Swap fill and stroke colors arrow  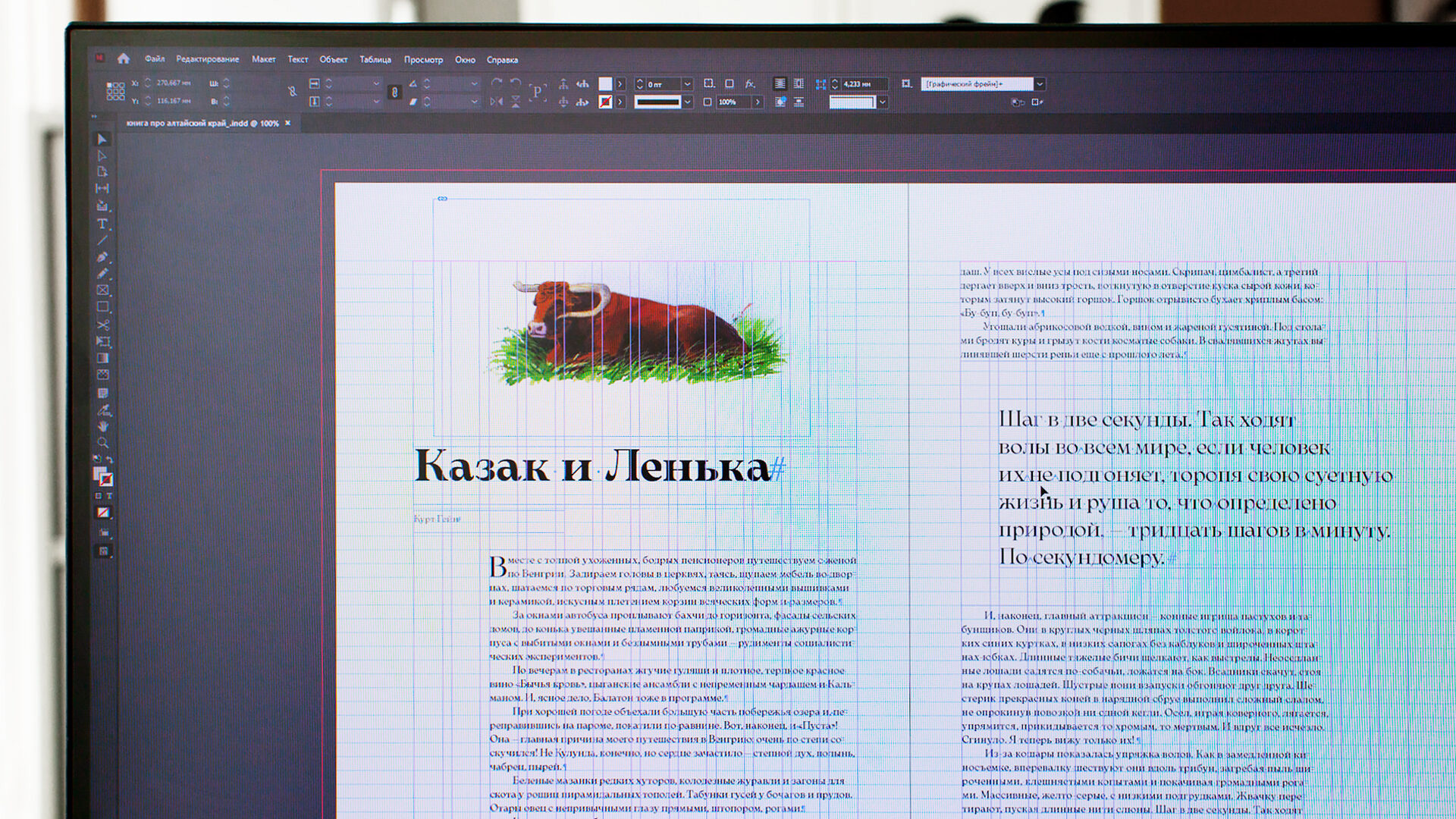tap(110, 460)
